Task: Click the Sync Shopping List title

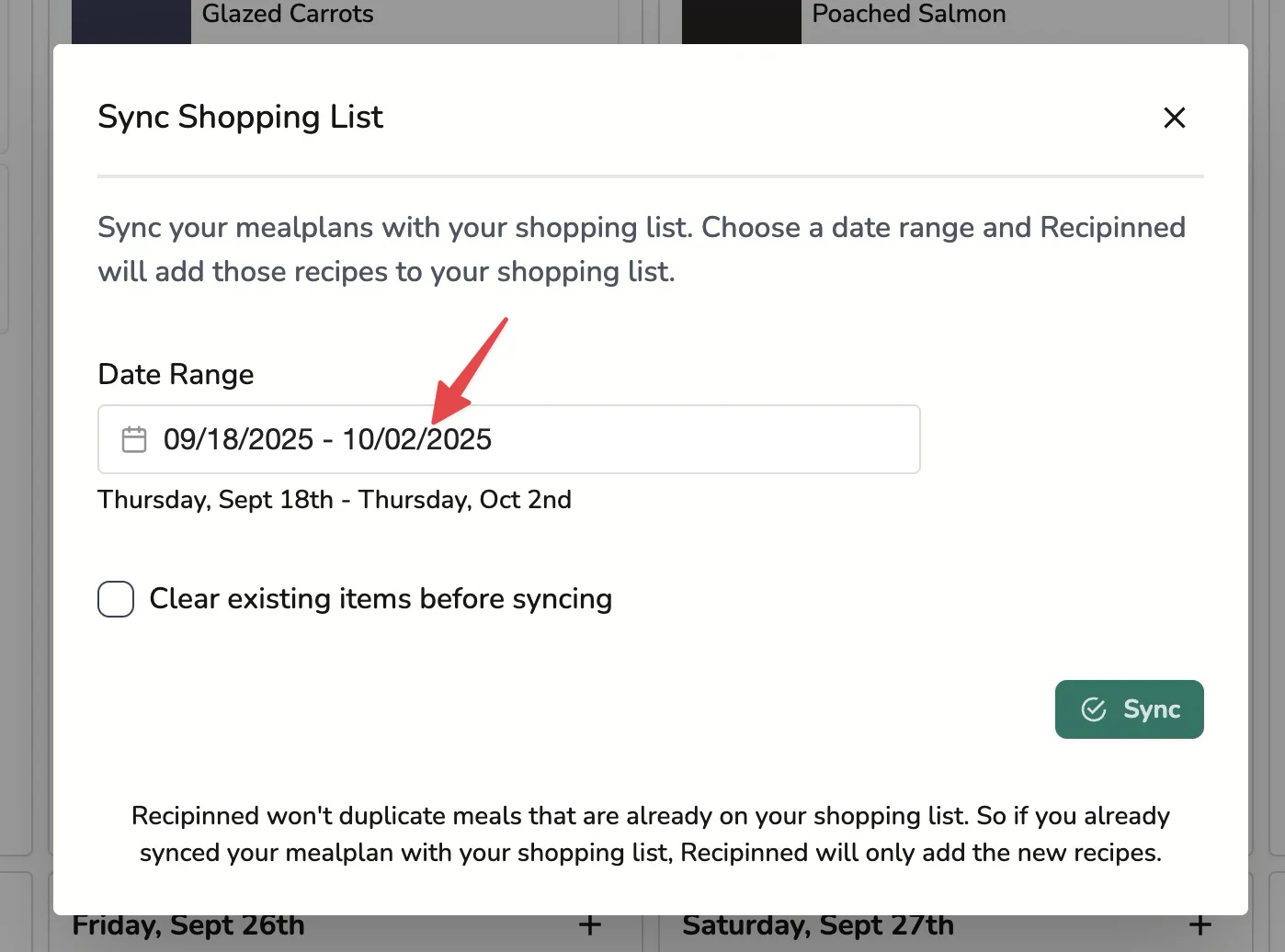Action: (x=240, y=117)
